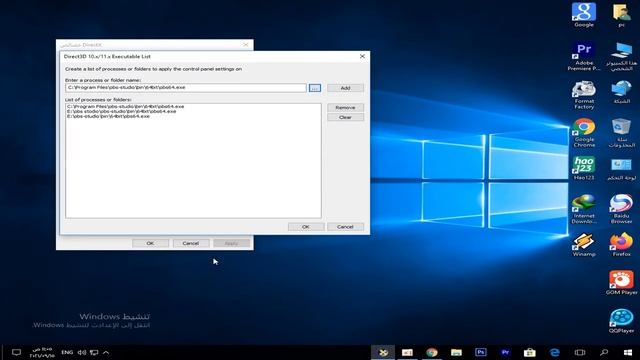Image resolution: width=640 pixels, height=360 pixels.
Task: Select E:\obs-studio\bin obs64.exe entry
Action: (109, 116)
